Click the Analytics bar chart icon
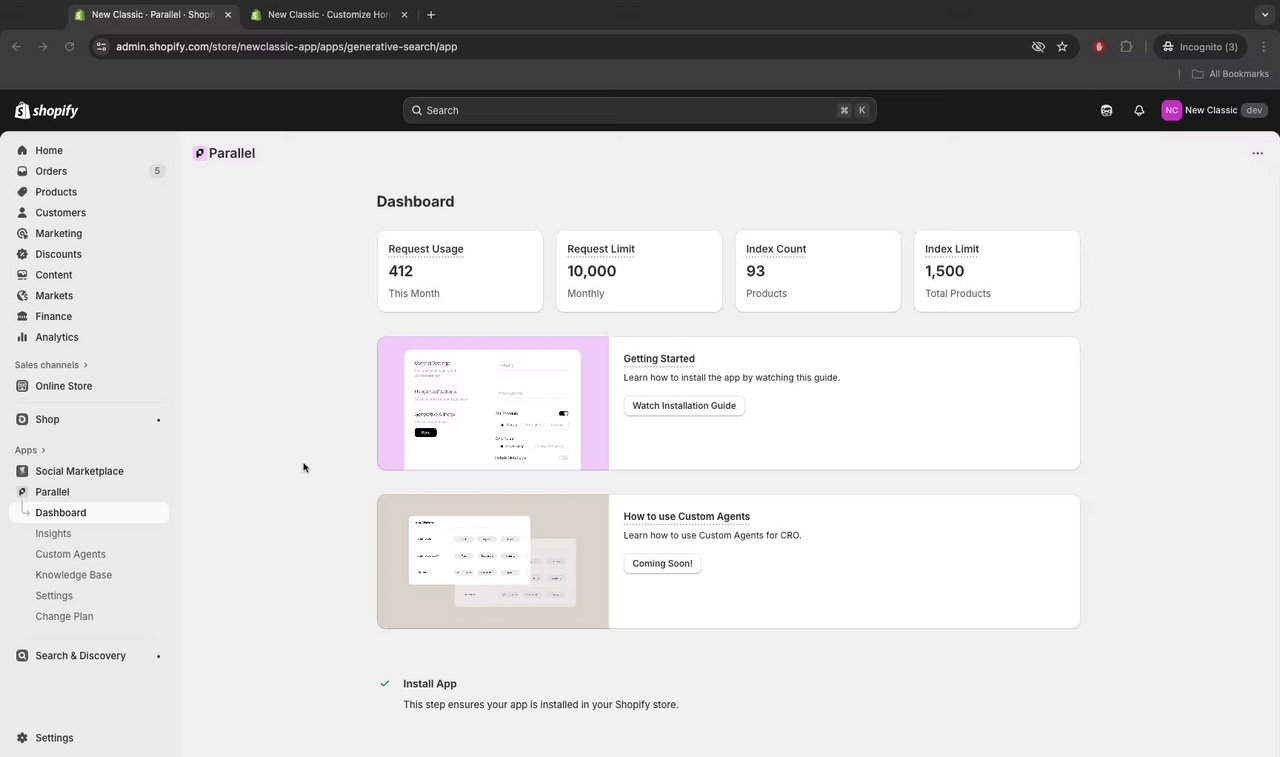 (x=22, y=337)
